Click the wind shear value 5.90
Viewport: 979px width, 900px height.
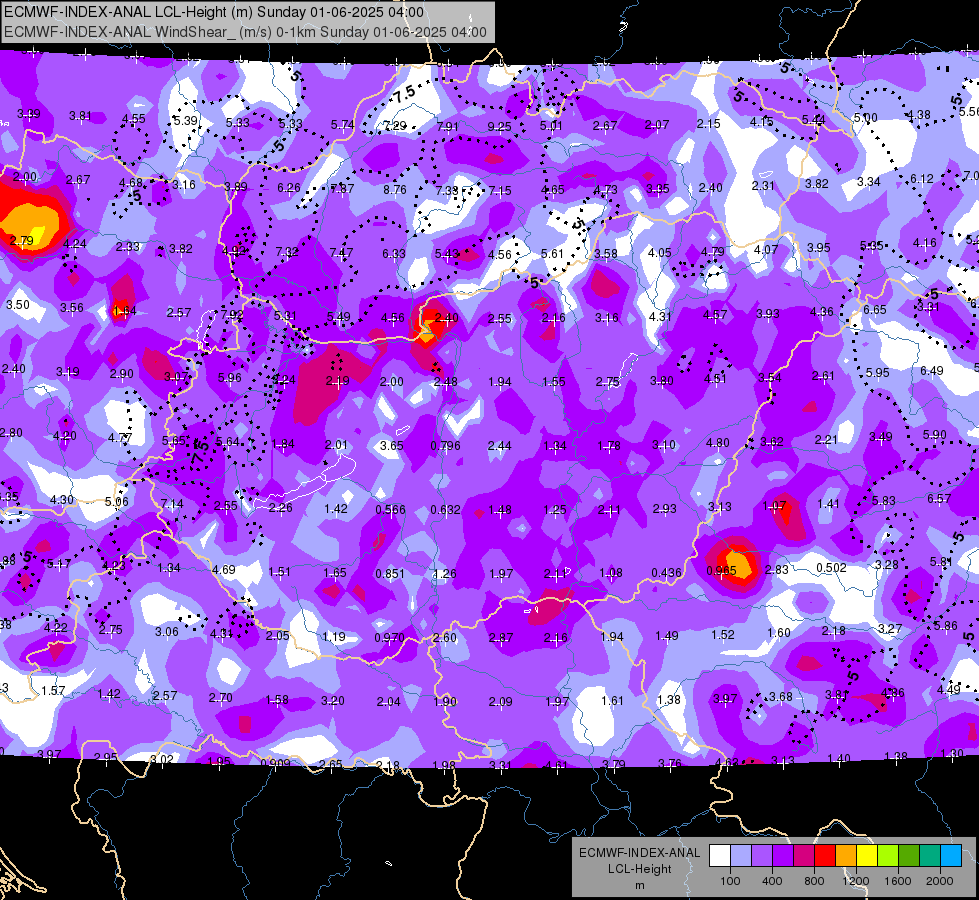[x=935, y=435]
